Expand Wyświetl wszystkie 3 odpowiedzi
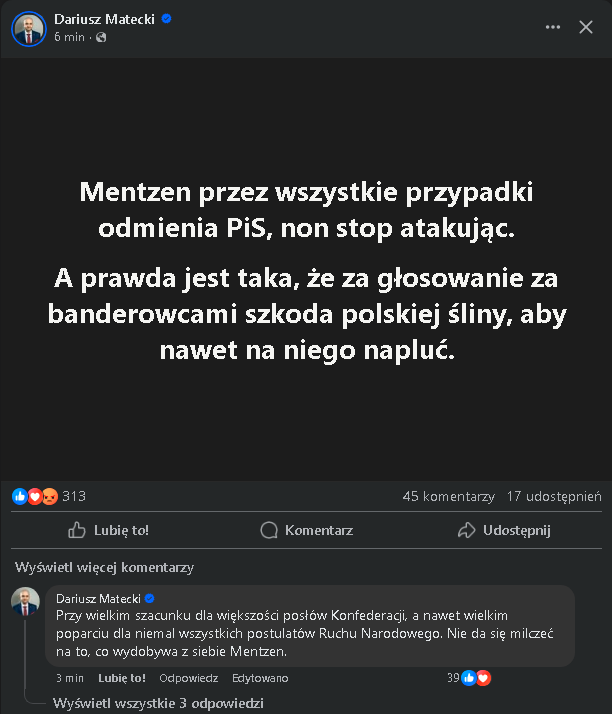The width and height of the screenshot is (612, 714). pyautogui.click(x=158, y=703)
